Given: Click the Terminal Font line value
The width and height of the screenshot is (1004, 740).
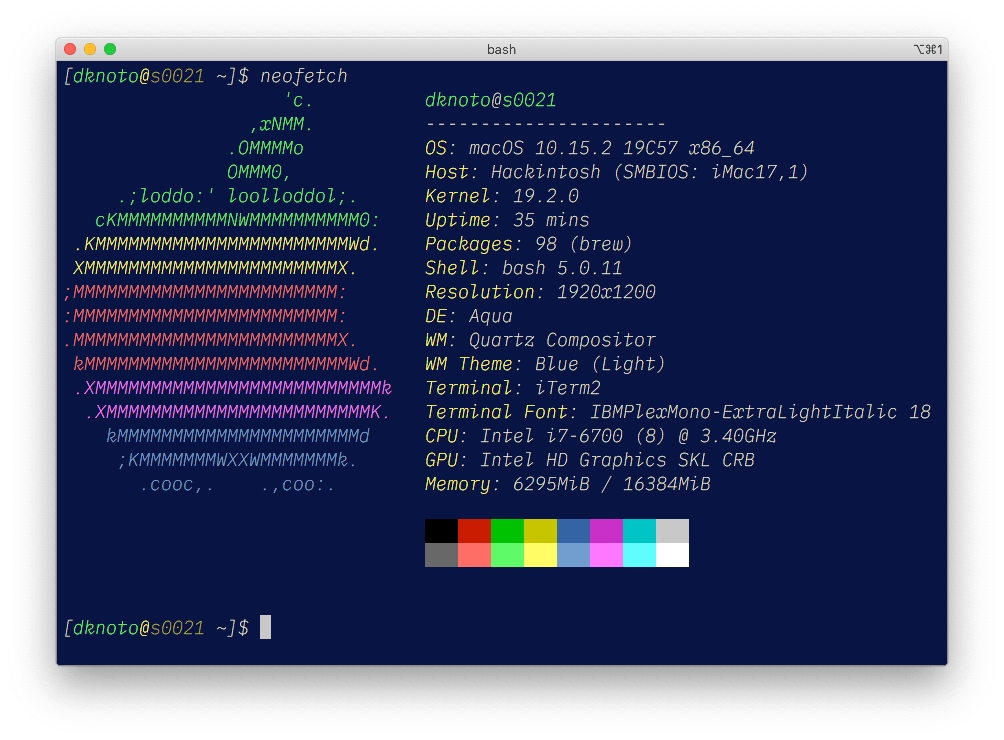Looking at the screenshot, I should tap(760, 412).
